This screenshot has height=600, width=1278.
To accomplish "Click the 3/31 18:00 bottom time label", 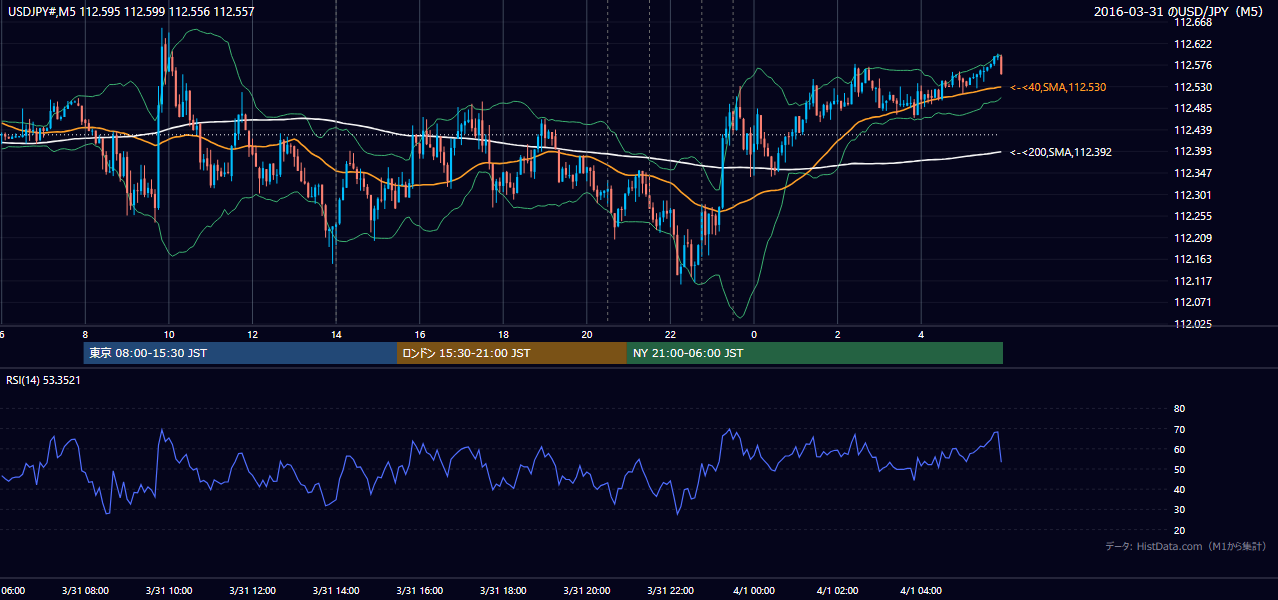I will 503,591.
